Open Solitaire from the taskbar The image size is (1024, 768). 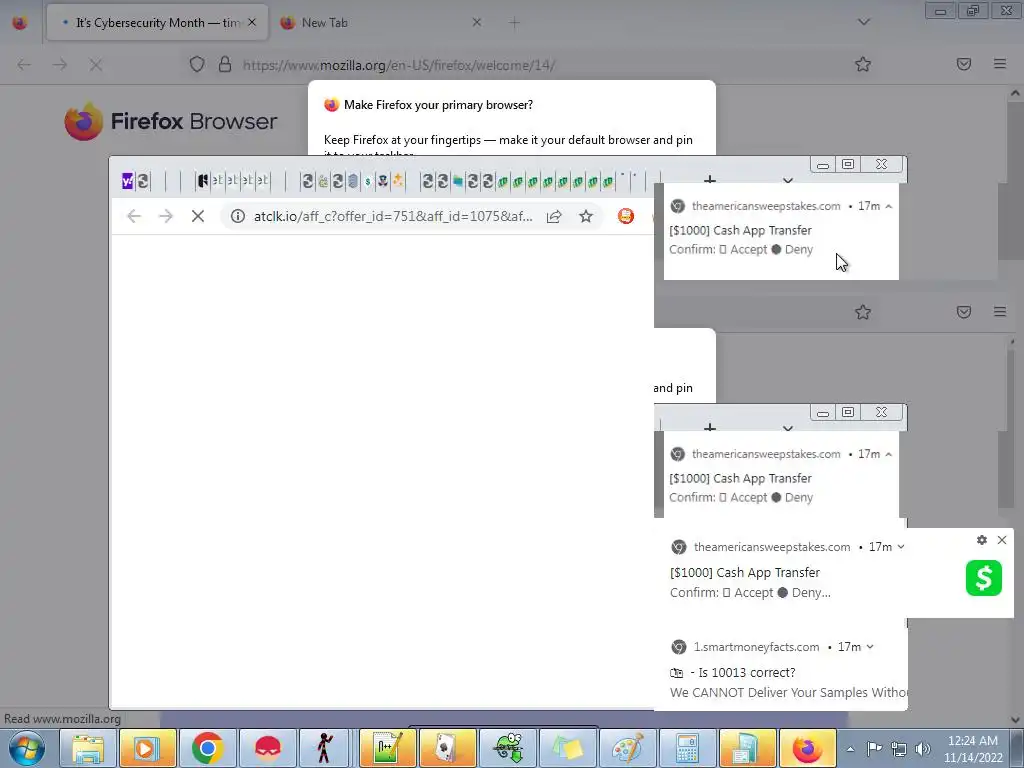coord(447,748)
